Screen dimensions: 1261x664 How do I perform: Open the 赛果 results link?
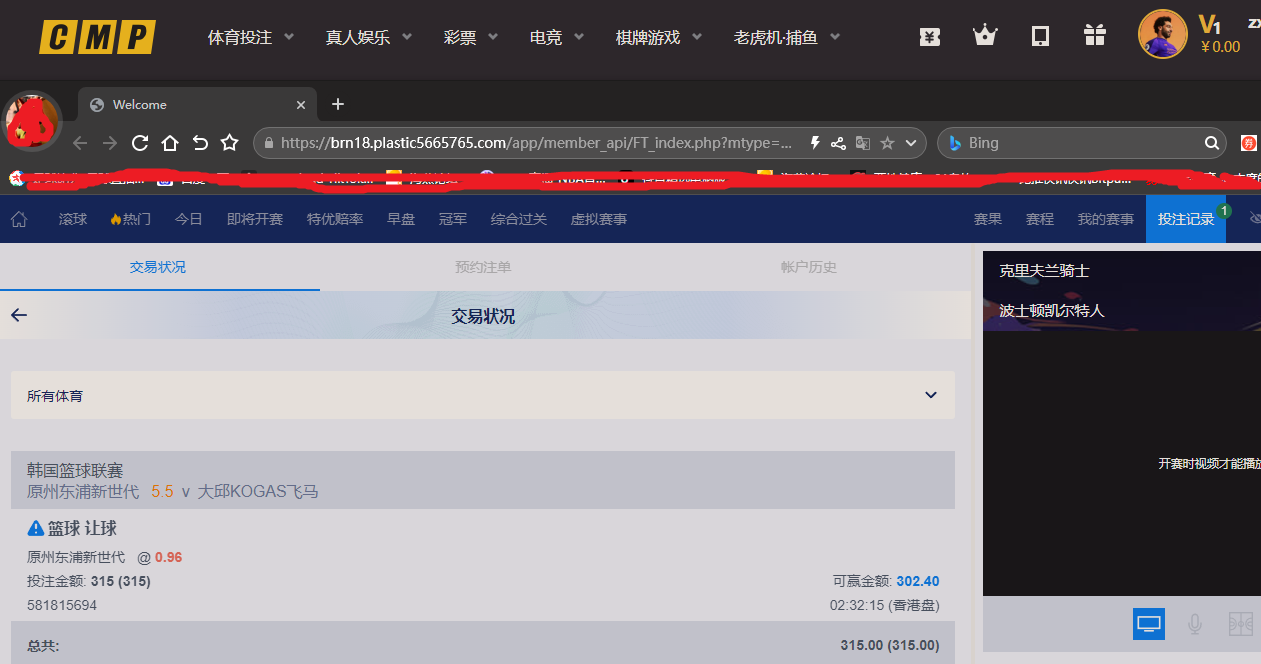pos(987,218)
